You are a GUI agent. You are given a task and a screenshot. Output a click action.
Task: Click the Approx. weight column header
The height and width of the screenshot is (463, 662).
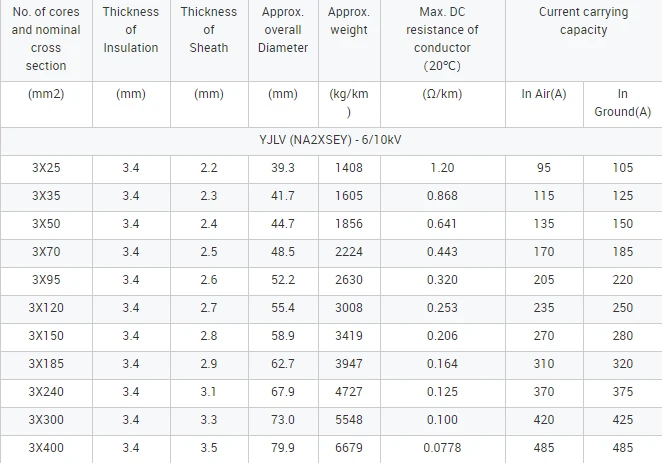click(349, 21)
